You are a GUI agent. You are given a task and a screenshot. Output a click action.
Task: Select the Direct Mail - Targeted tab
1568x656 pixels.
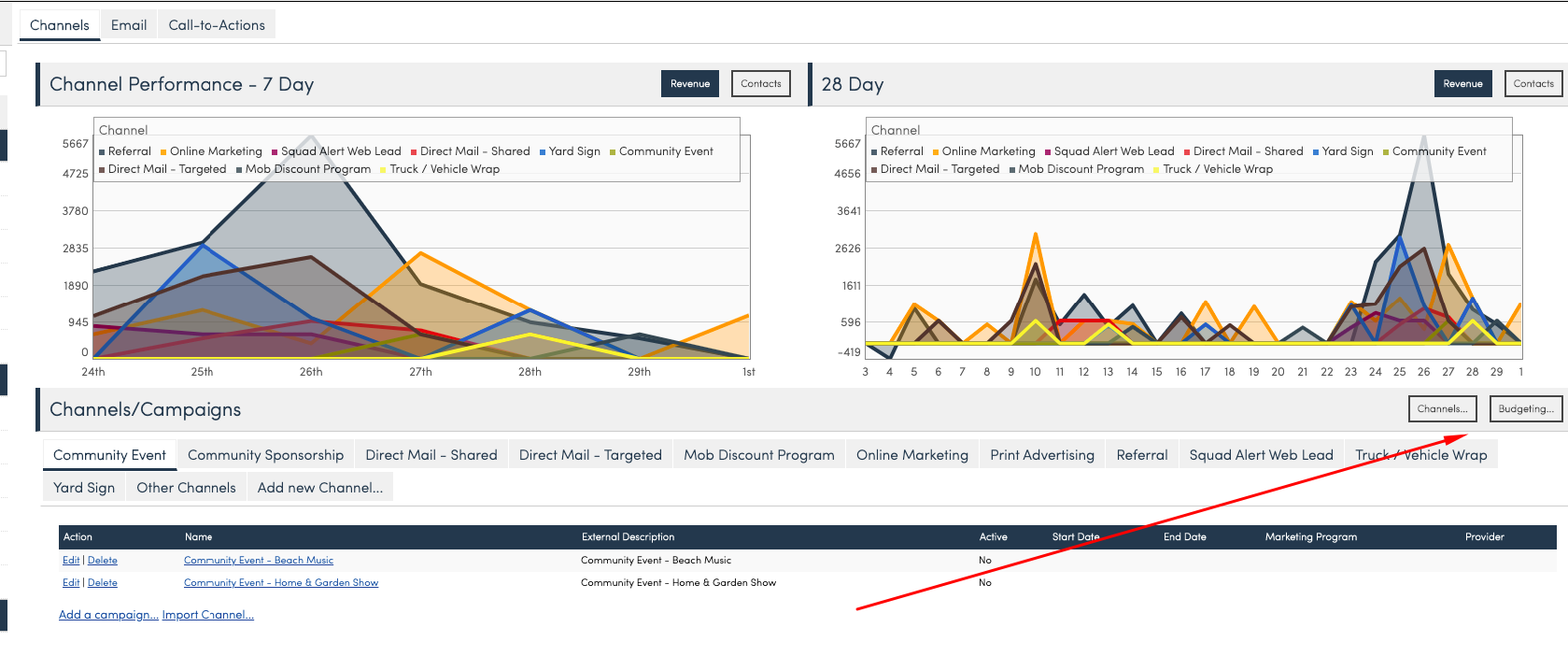click(x=590, y=455)
